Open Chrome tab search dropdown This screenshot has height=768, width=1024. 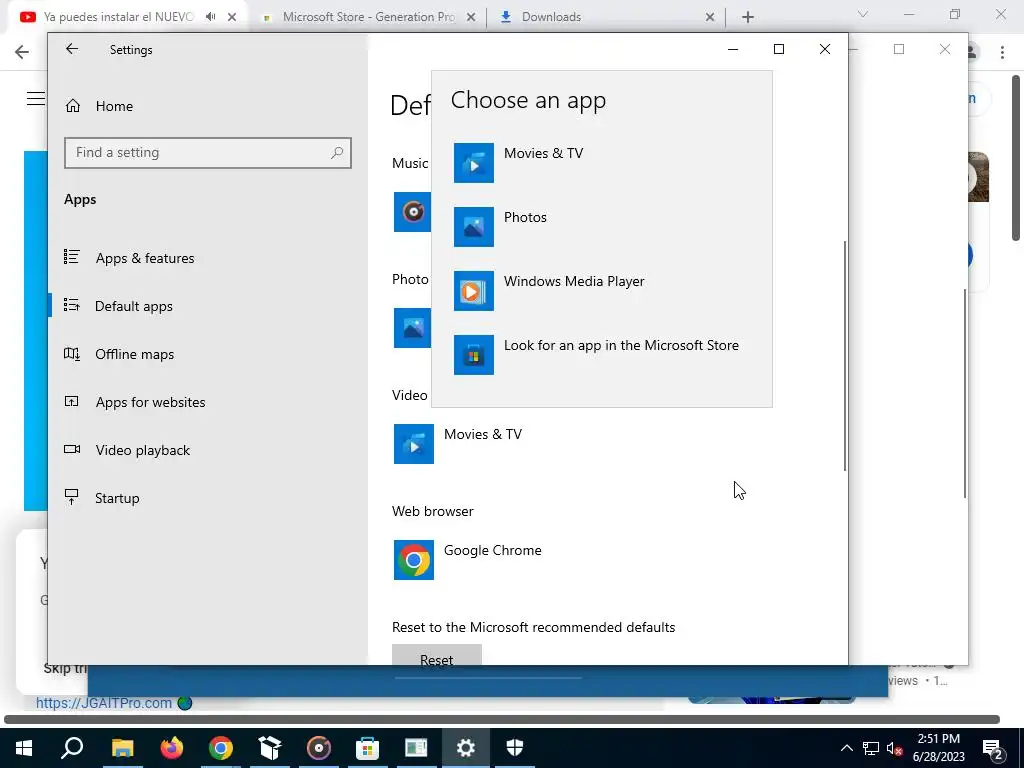[x=863, y=14]
